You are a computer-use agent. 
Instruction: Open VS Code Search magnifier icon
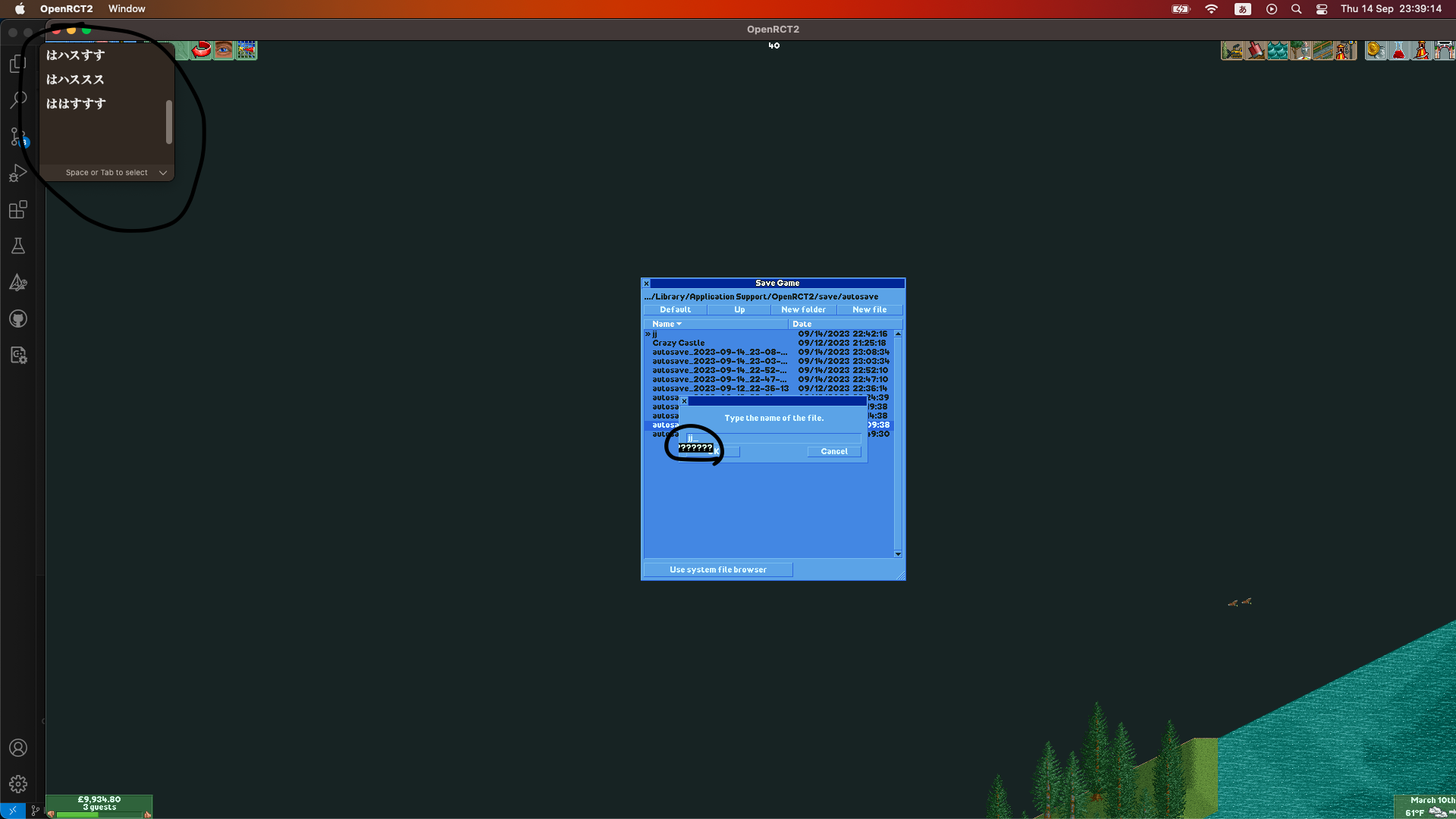click(x=18, y=100)
